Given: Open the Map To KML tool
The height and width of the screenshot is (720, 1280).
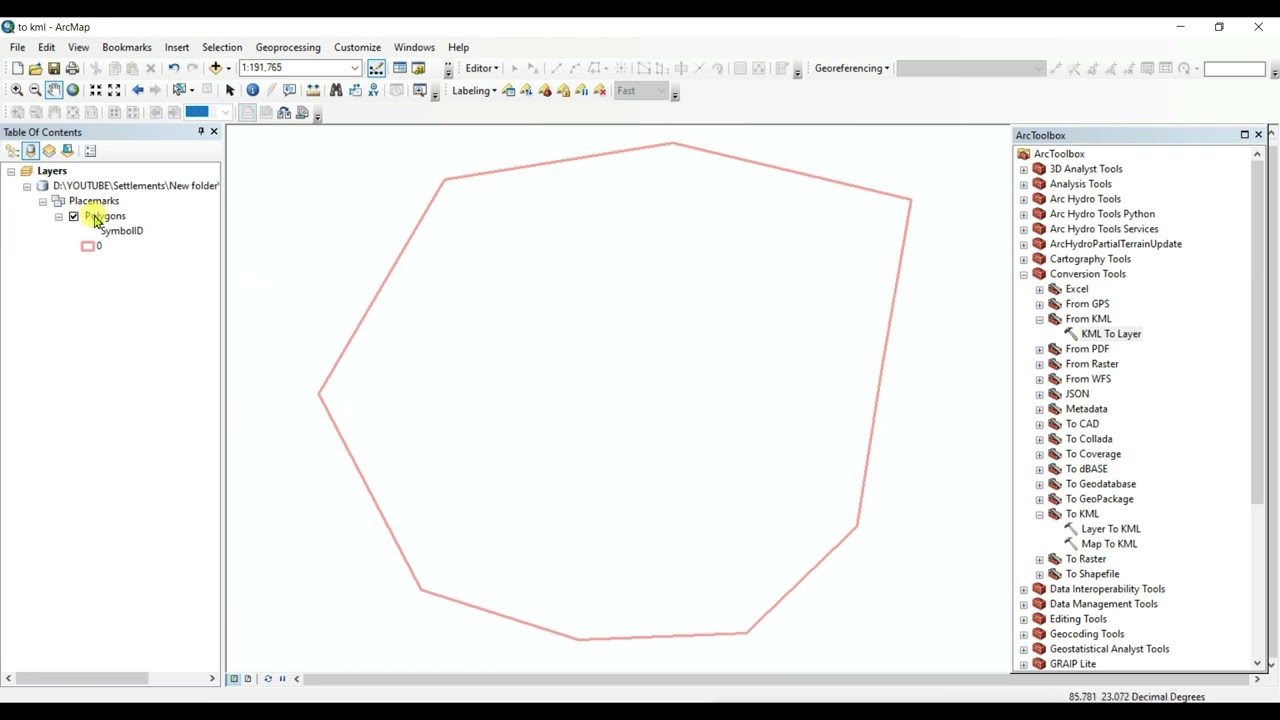Looking at the screenshot, I should 1109,544.
